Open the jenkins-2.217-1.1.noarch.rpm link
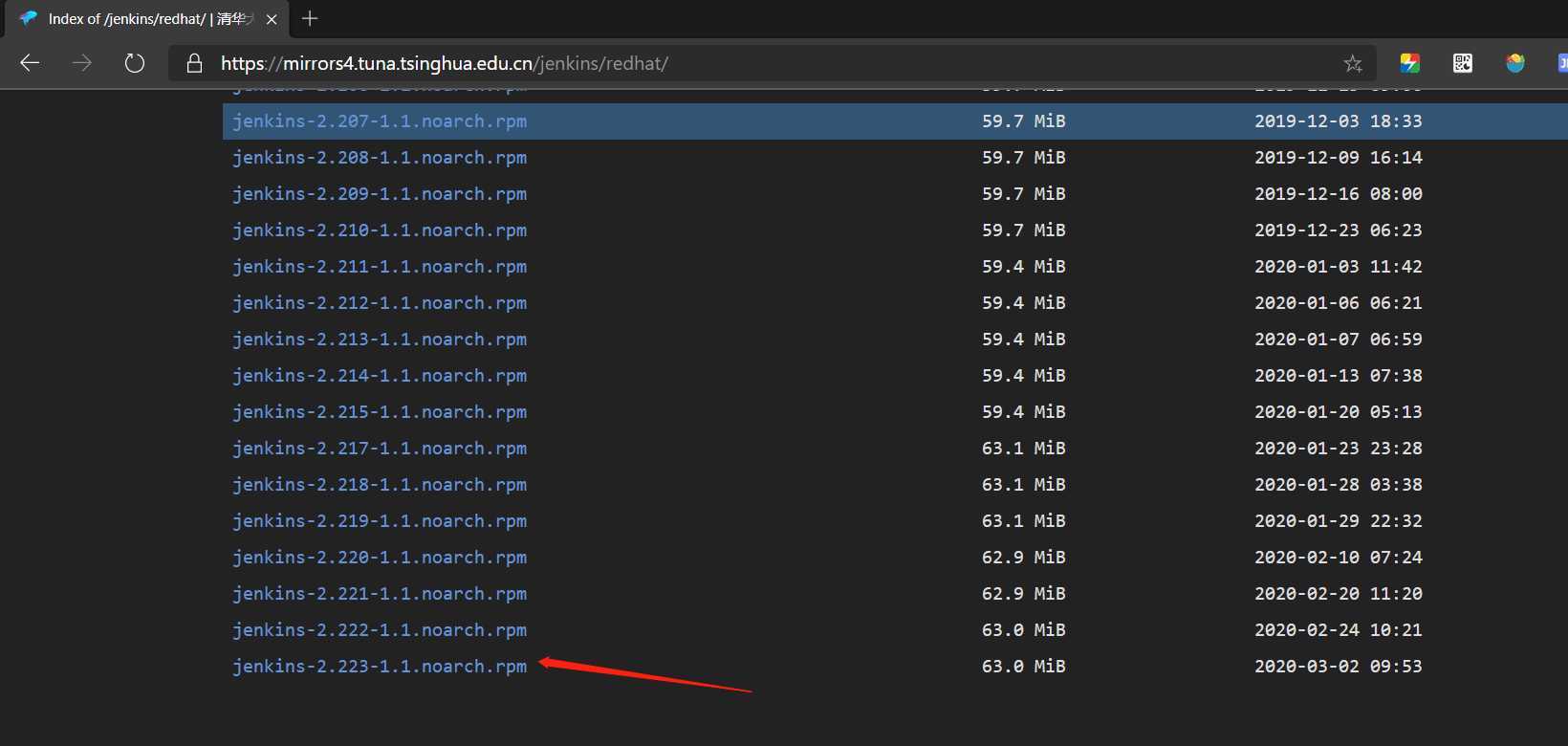Viewport: 1568px width, 746px height. tap(380, 449)
